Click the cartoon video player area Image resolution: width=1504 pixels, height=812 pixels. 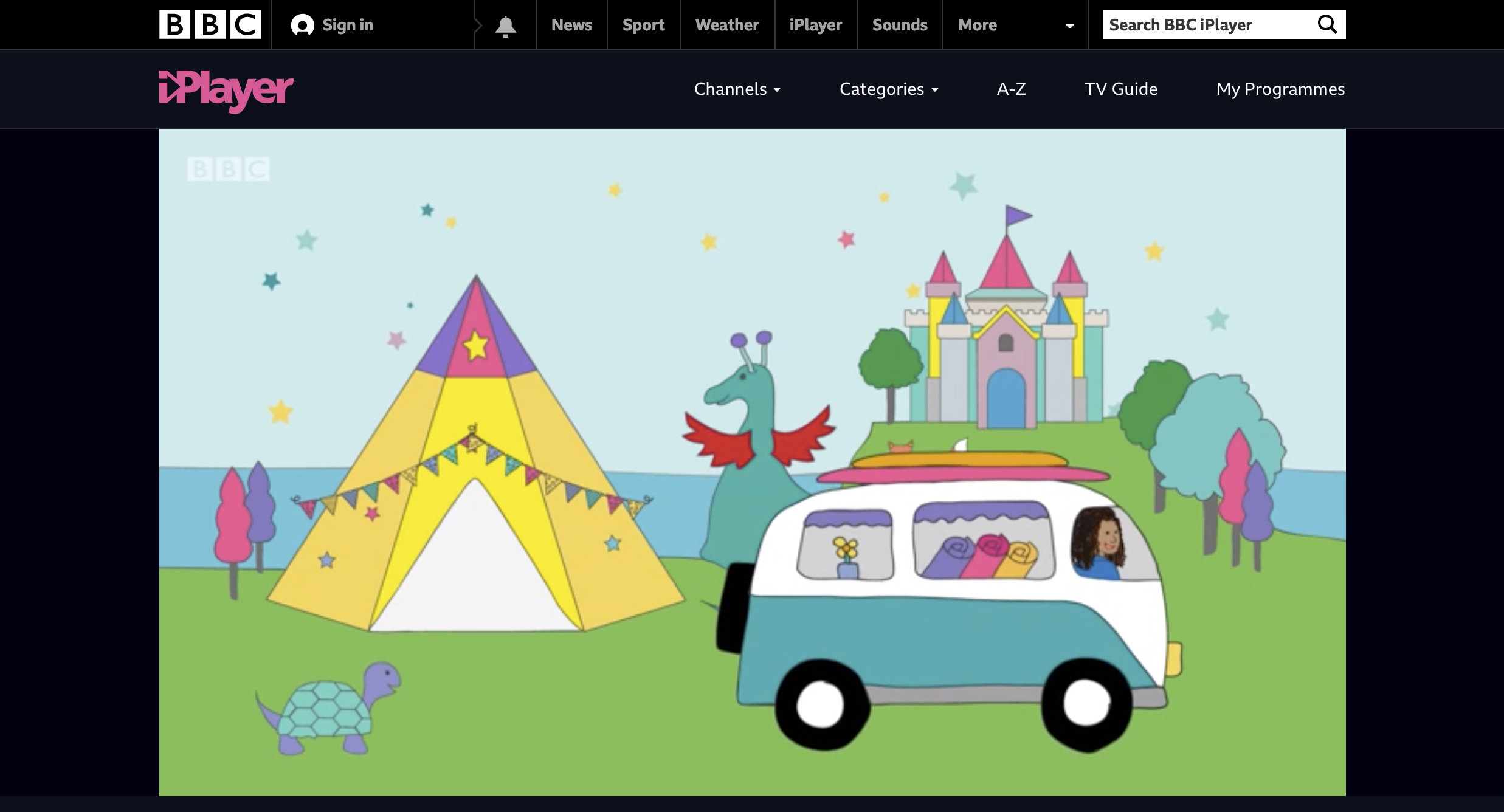point(752,462)
